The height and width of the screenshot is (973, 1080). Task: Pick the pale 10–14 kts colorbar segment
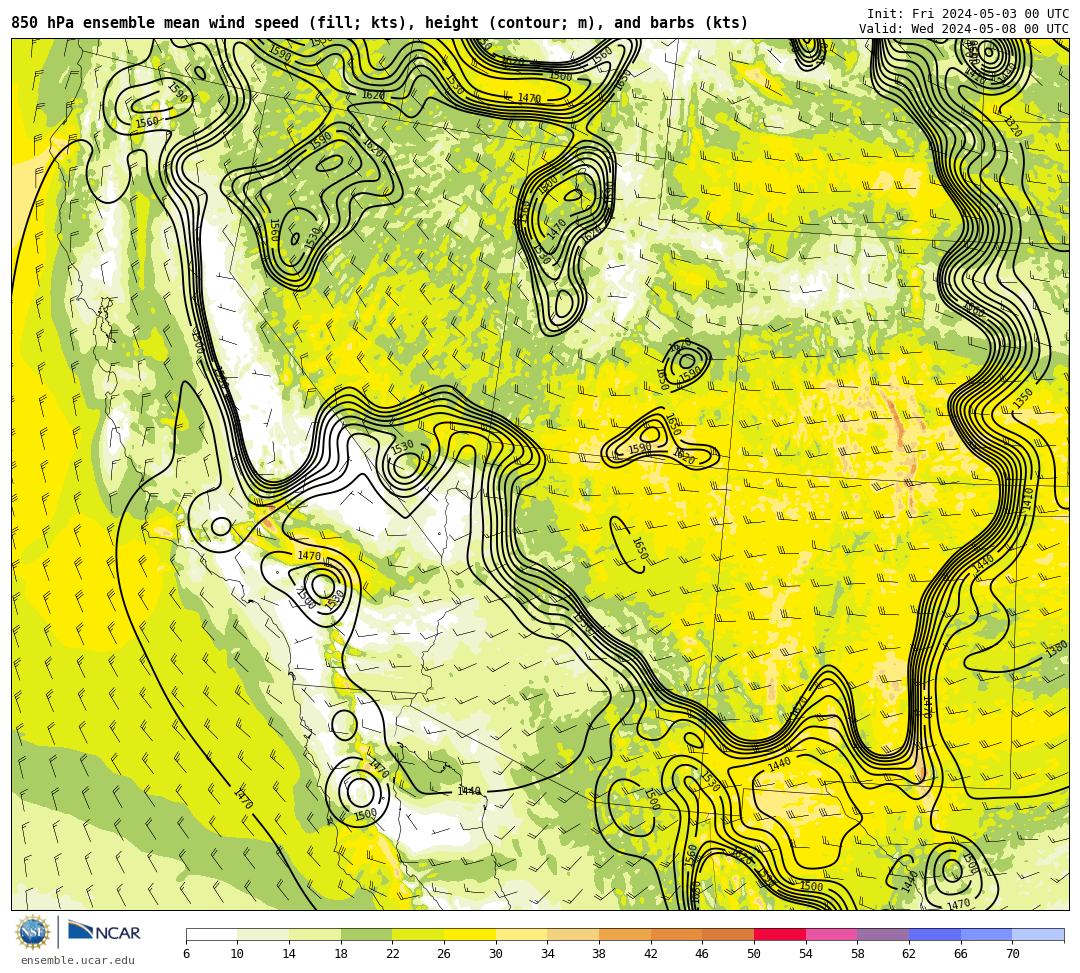pyautogui.click(x=263, y=934)
